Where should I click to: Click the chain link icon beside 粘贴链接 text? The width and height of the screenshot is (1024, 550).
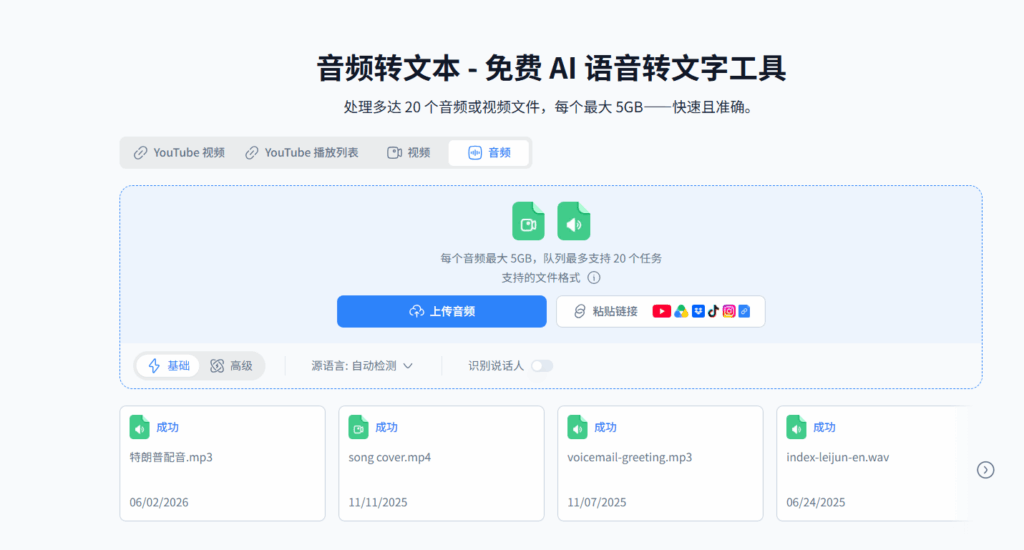pos(579,312)
